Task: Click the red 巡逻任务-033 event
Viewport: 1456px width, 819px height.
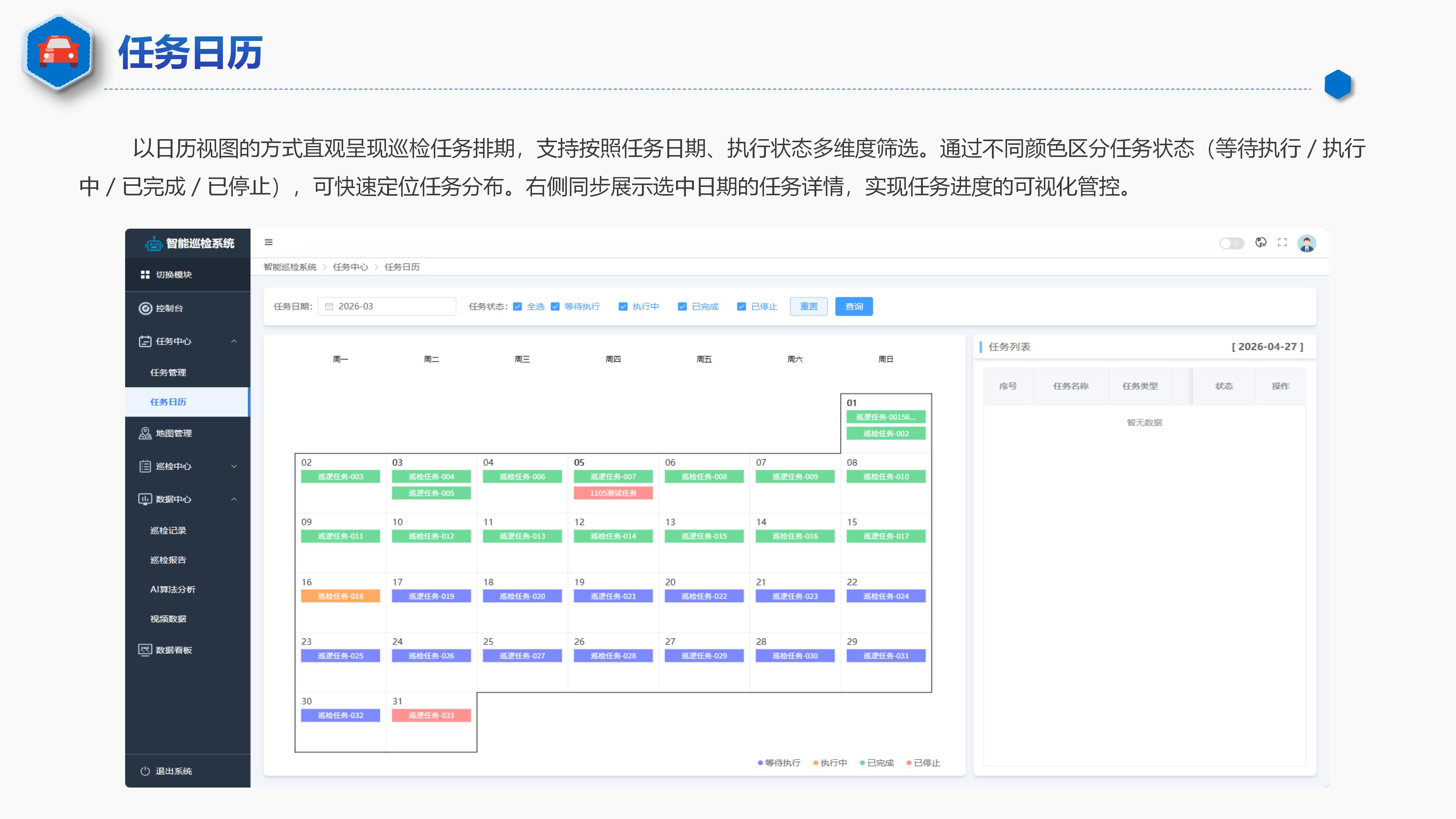Action: [x=431, y=715]
